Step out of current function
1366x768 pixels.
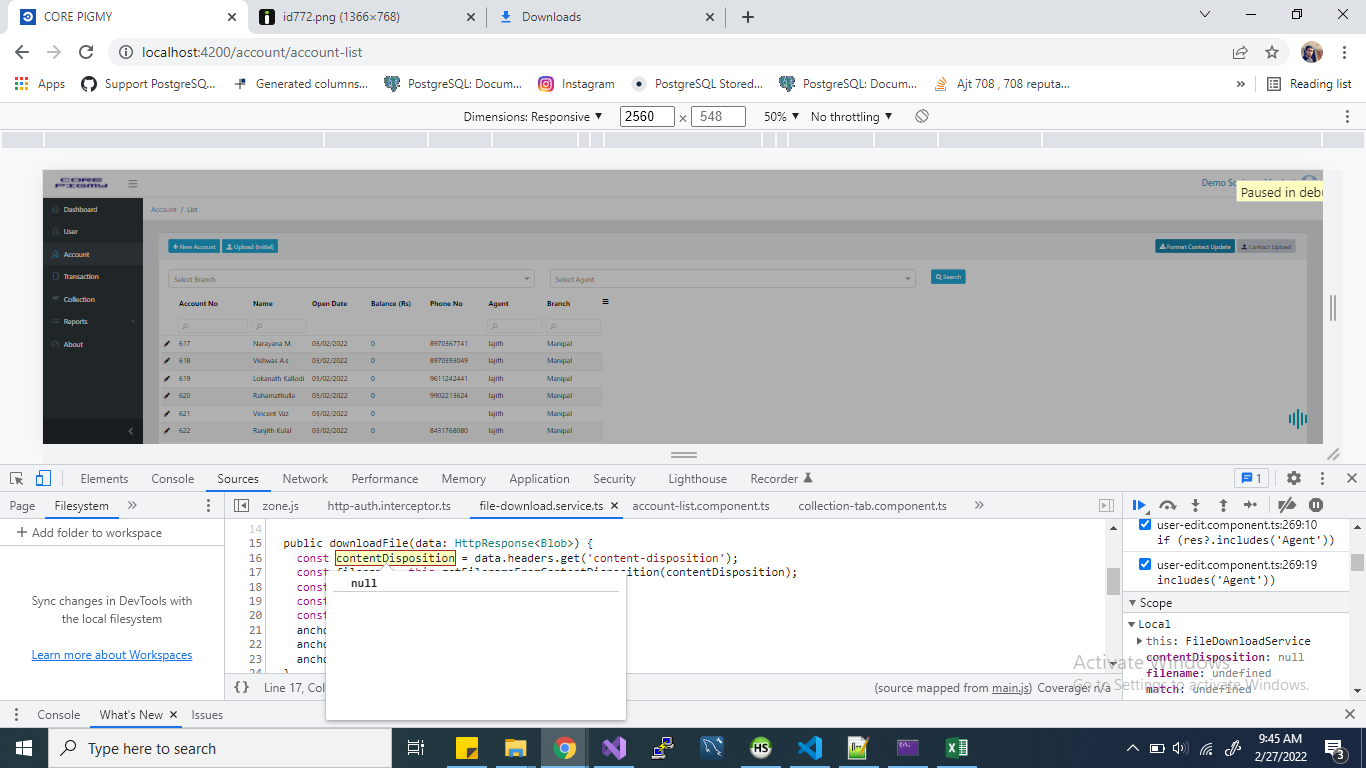[1222, 505]
